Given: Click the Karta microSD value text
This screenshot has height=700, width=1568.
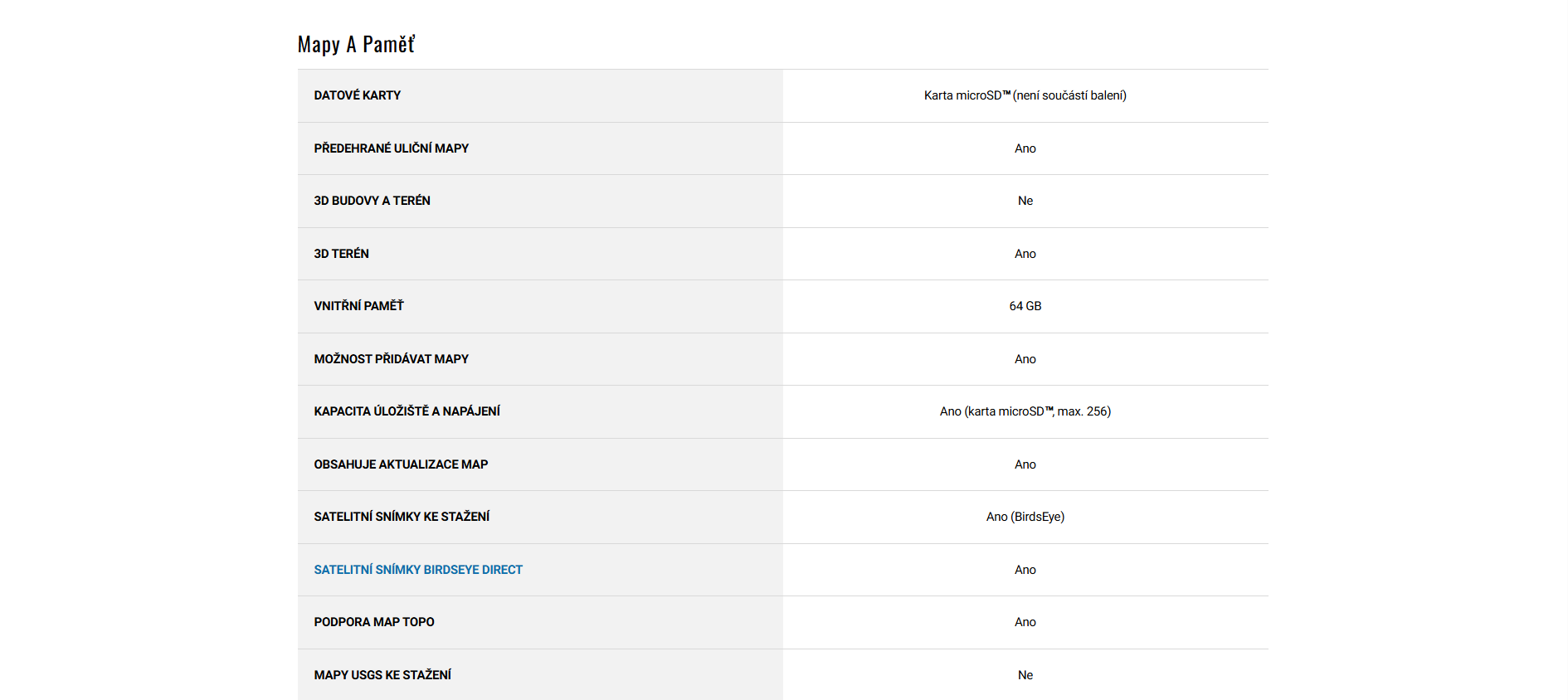Looking at the screenshot, I should (1025, 95).
